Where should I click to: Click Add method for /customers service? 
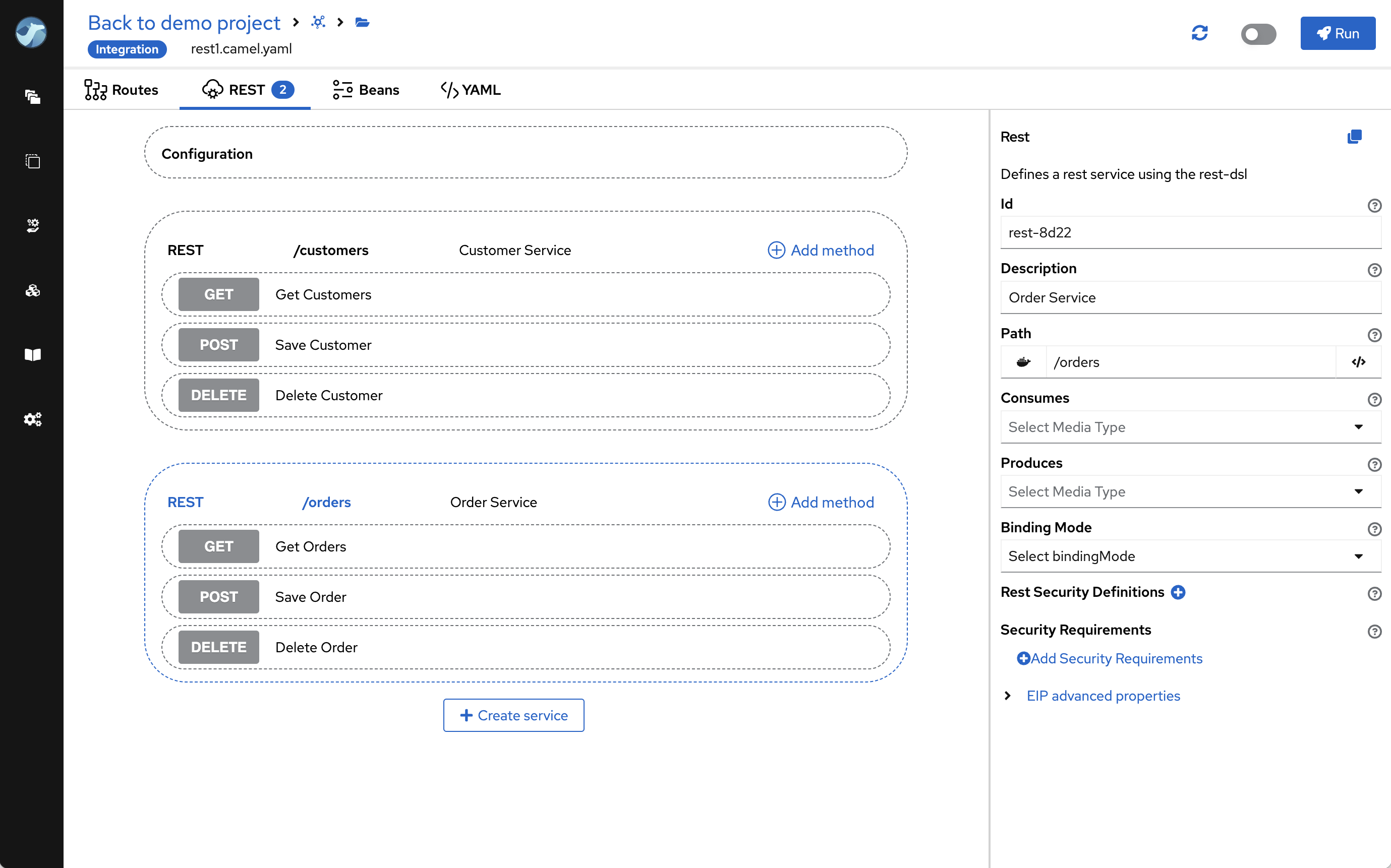pos(821,251)
